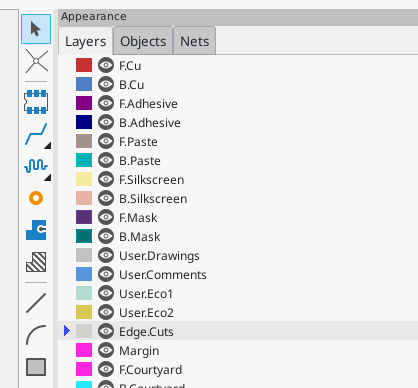Screen dimensions: 418x388
Task: Open Route Tracks tool submenu arrow
Action: tap(48, 146)
